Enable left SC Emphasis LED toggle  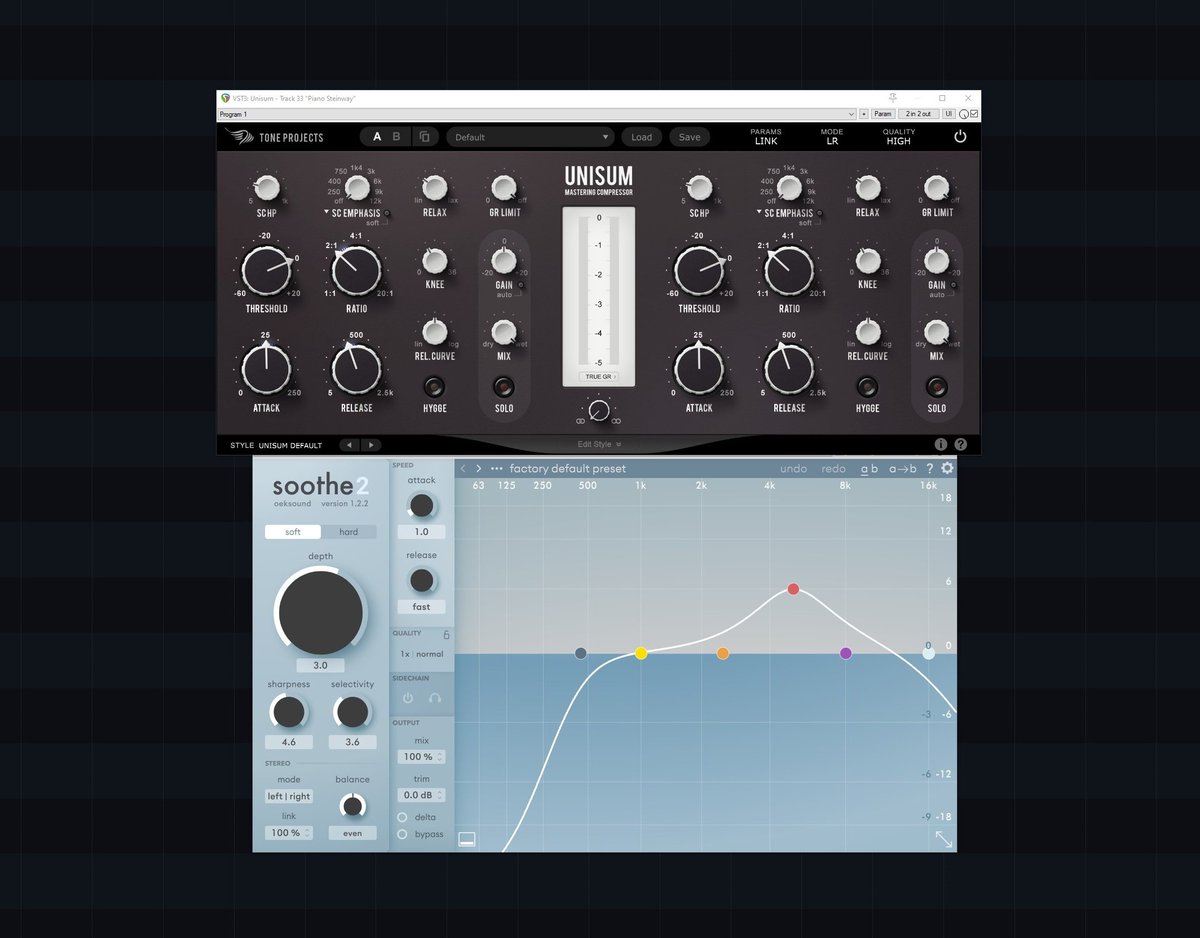point(387,213)
